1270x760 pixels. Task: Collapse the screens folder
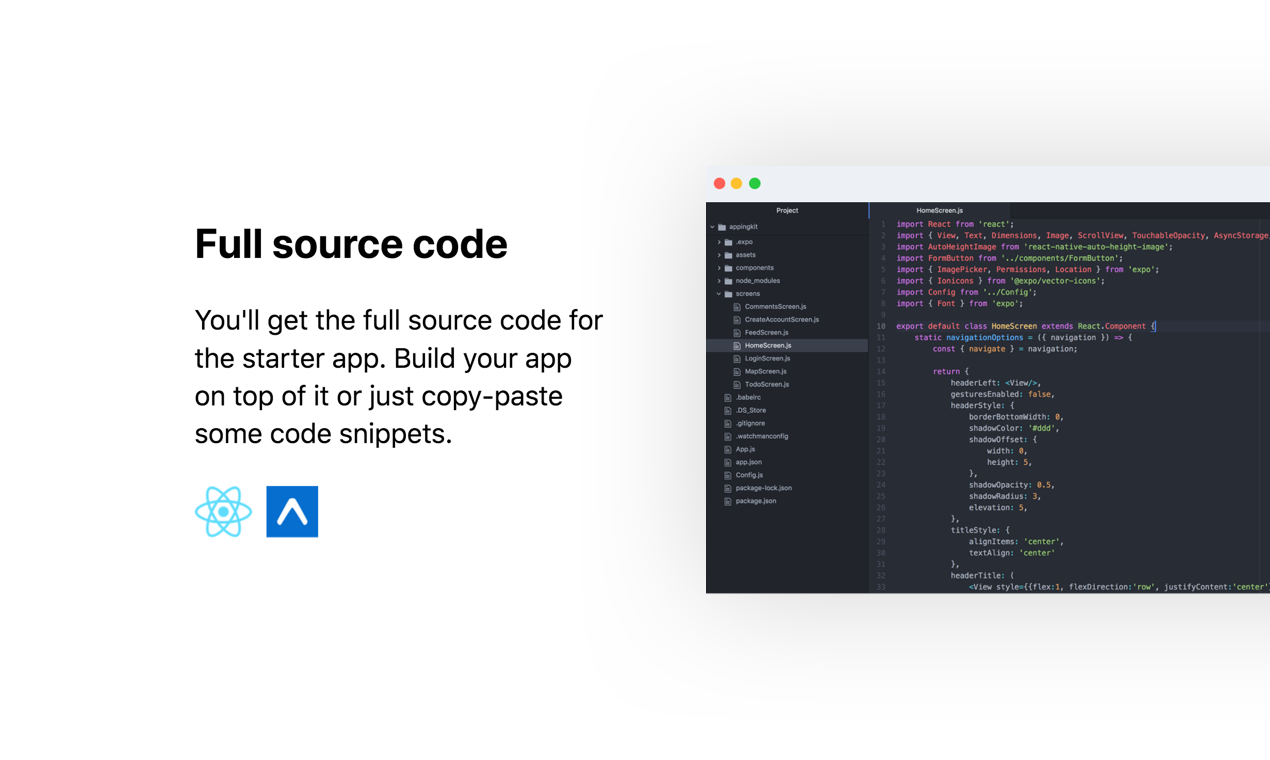point(717,293)
